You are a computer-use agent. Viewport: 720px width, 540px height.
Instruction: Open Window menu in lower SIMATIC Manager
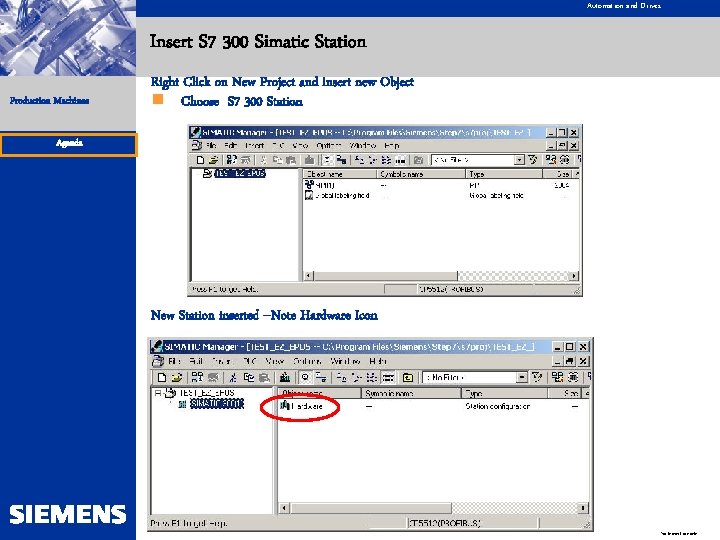[345, 361]
